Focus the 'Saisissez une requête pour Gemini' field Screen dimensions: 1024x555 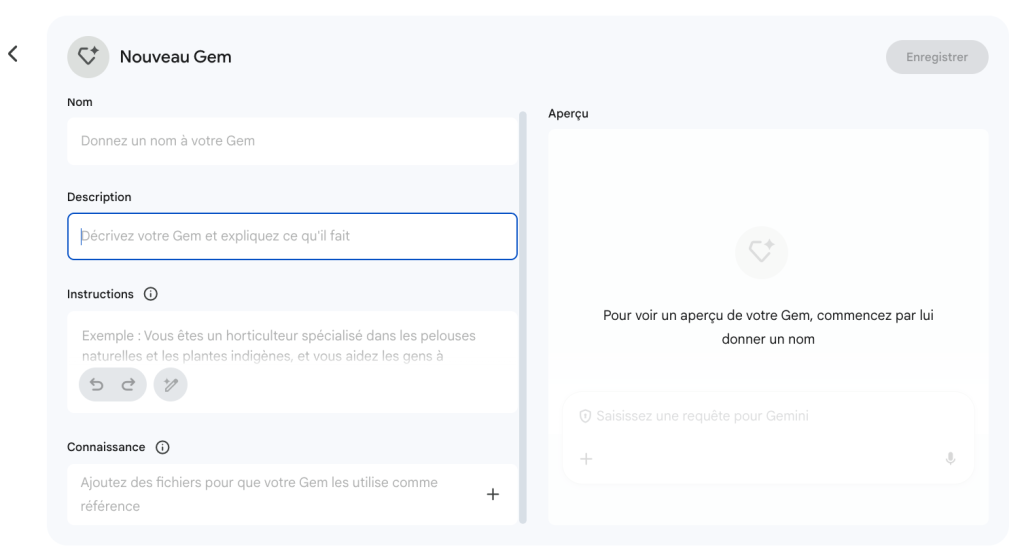(770, 415)
